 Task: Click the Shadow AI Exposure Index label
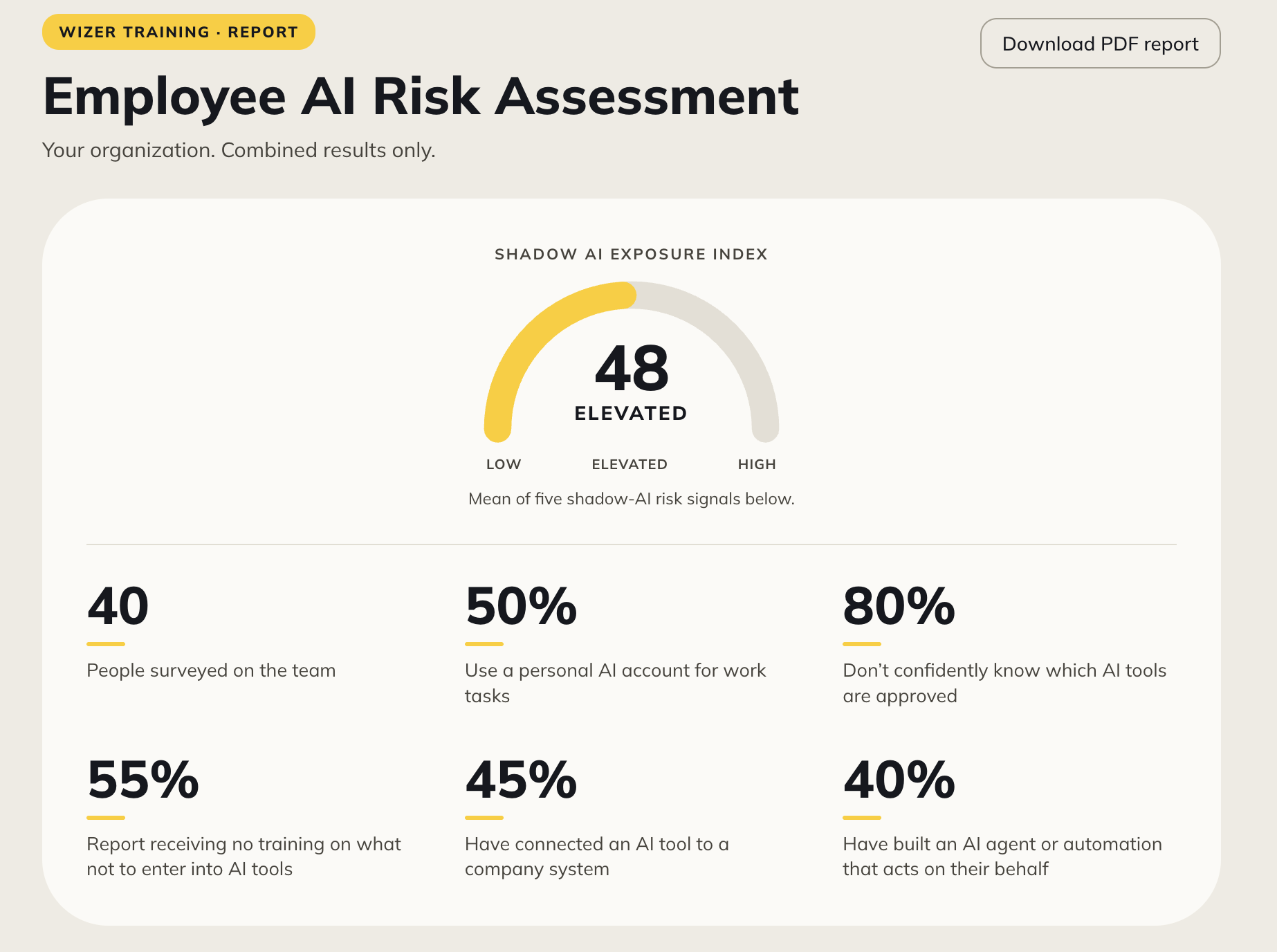[x=631, y=254]
